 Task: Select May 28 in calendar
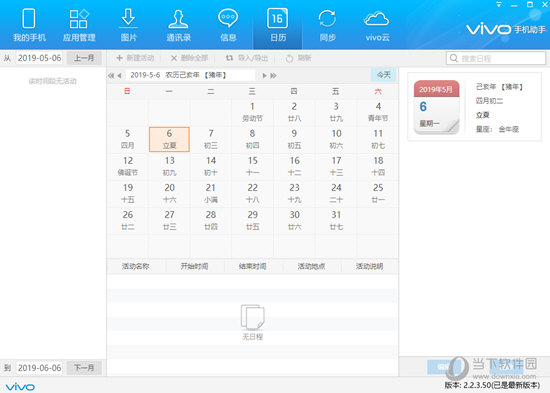pyautogui.click(x=211, y=220)
